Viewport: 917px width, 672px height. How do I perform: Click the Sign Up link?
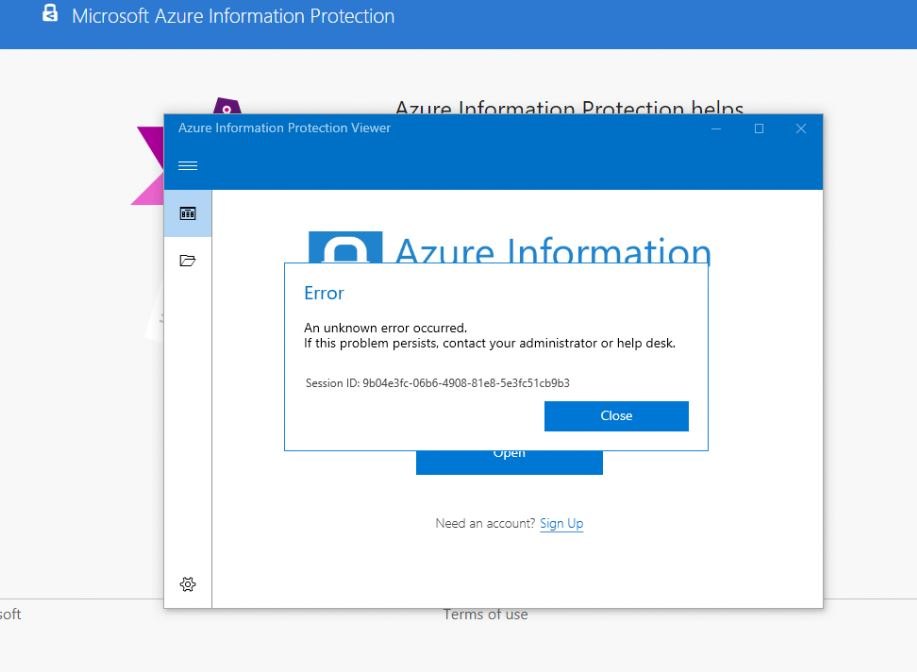(x=561, y=523)
